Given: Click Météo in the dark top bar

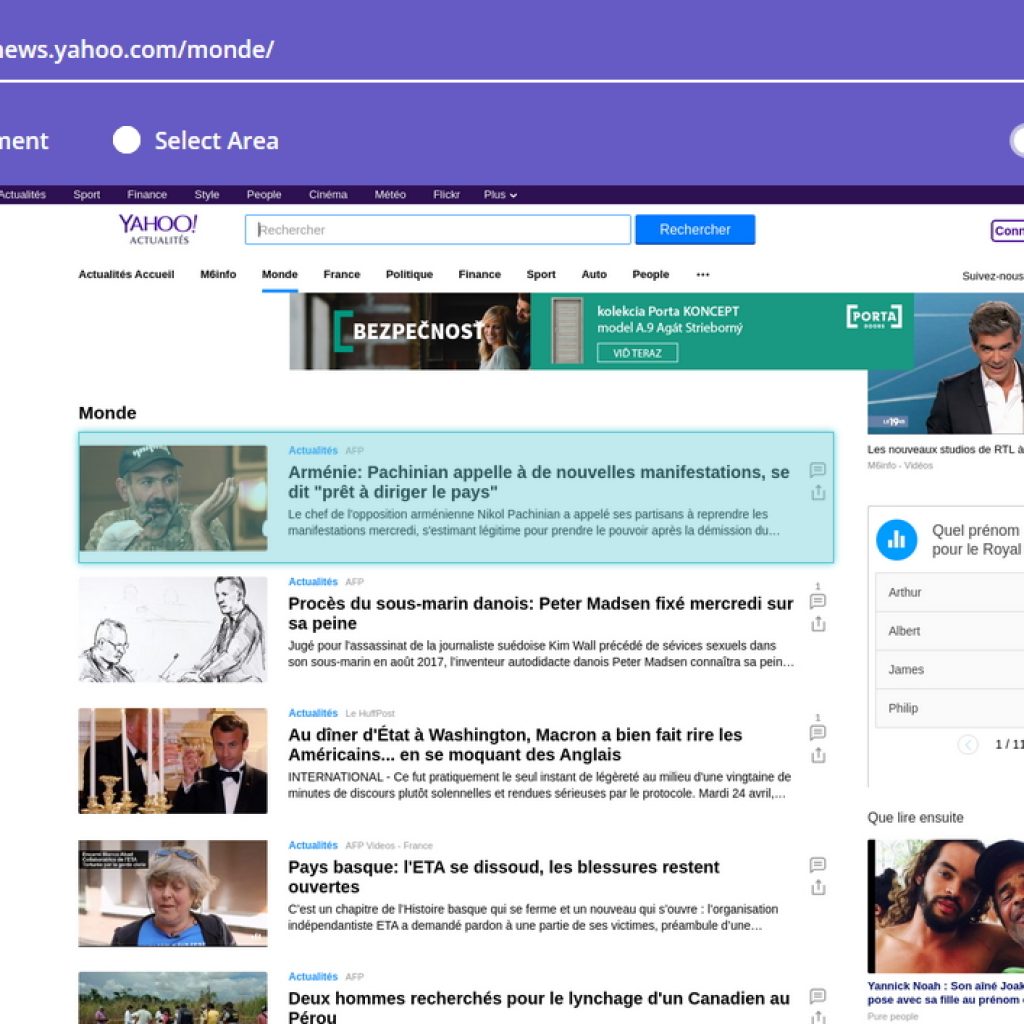Looking at the screenshot, I should click(390, 195).
